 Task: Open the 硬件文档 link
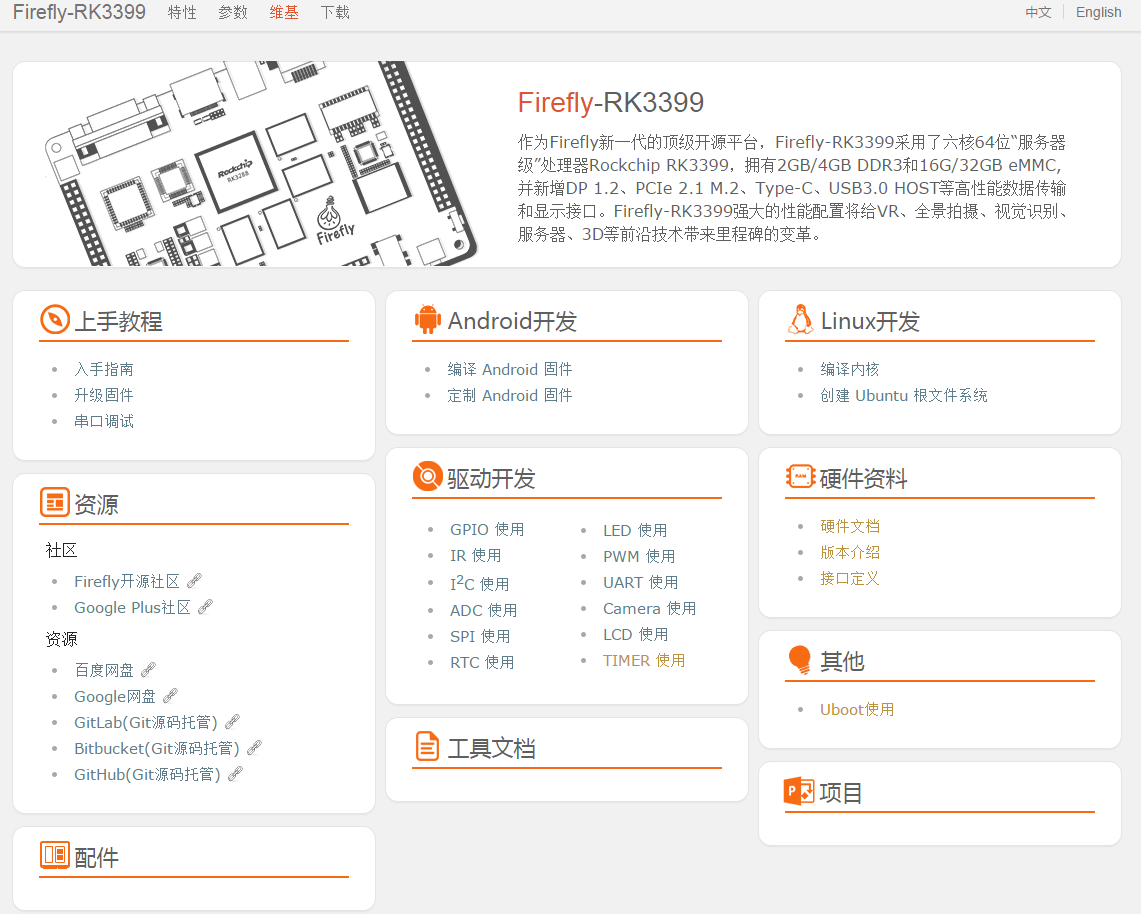pyautogui.click(x=850, y=526)
